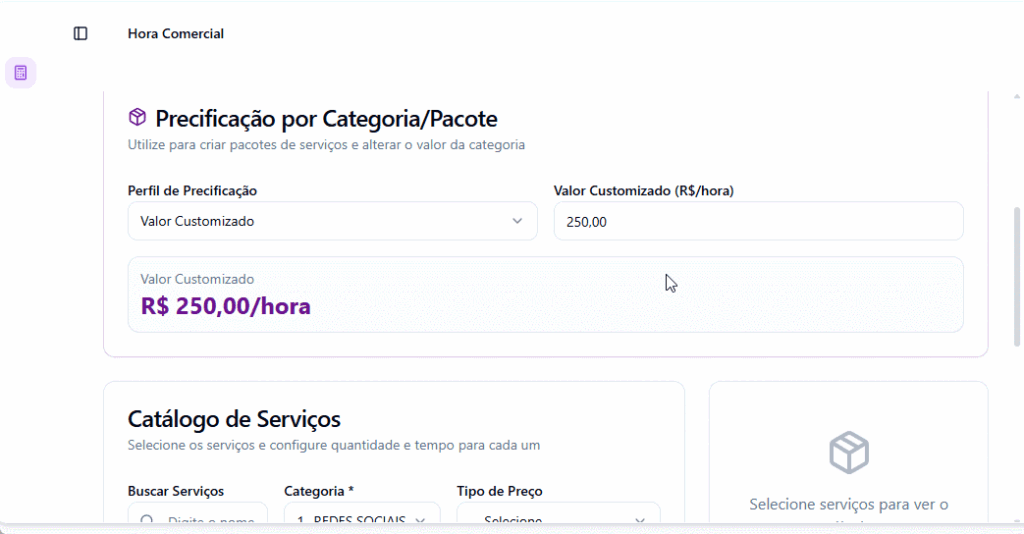Click the Precificação por Categoria/Pacote heading
This screenshot has height=534, width=1024.
point(326,119)
